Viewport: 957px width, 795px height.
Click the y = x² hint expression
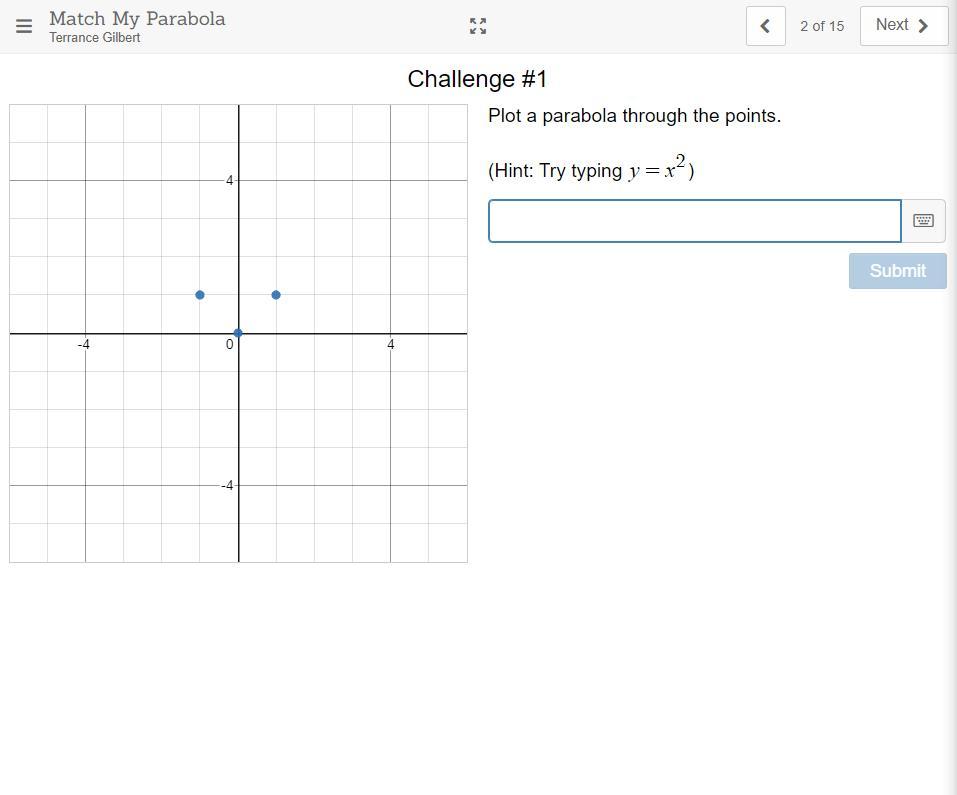(x=657, y=169)
